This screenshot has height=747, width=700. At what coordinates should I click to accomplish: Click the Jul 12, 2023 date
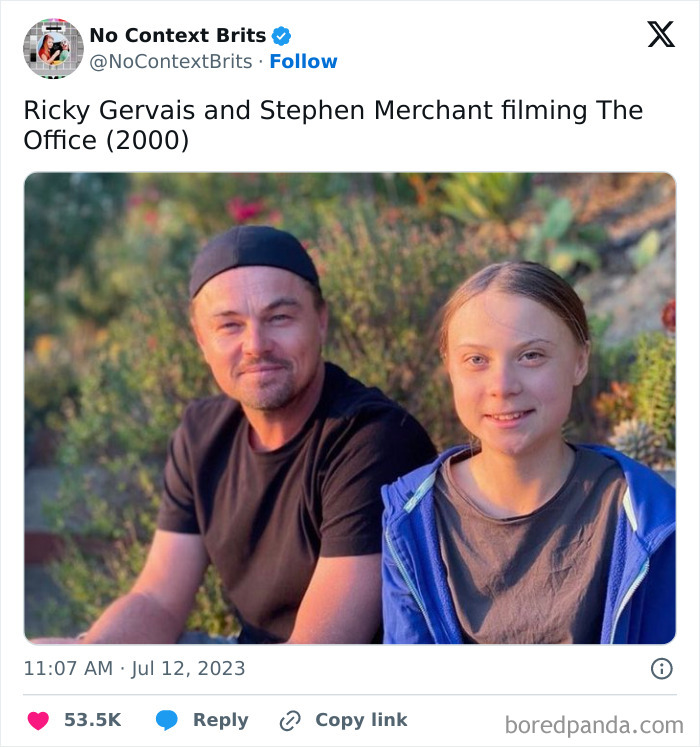(x=188, y=668)
